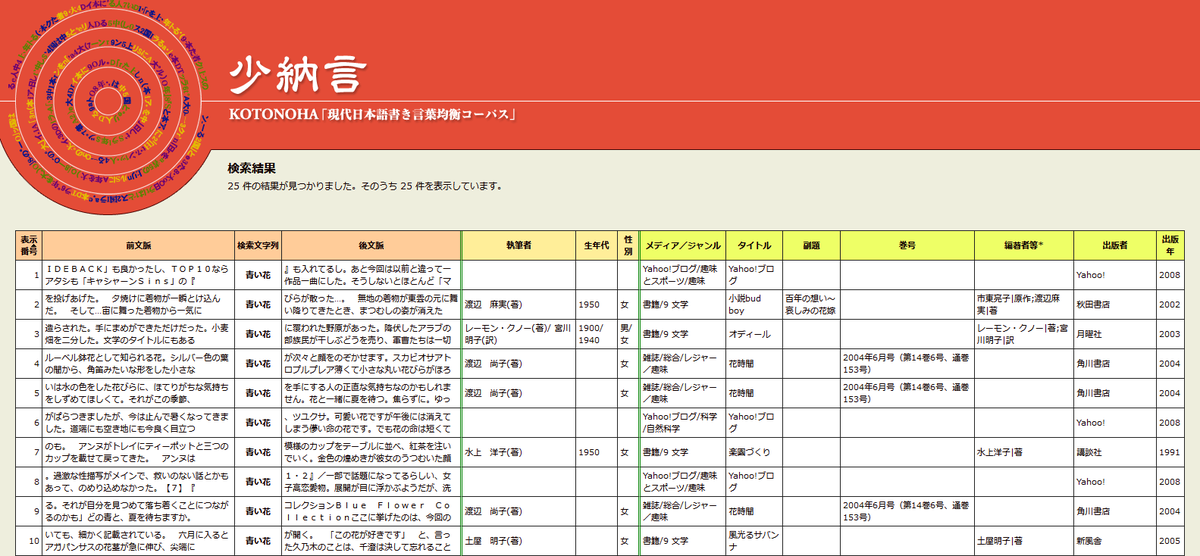
Task: Click row 7 preceding context 'アンヌがトレイにティーポット'
Action: 137,452
